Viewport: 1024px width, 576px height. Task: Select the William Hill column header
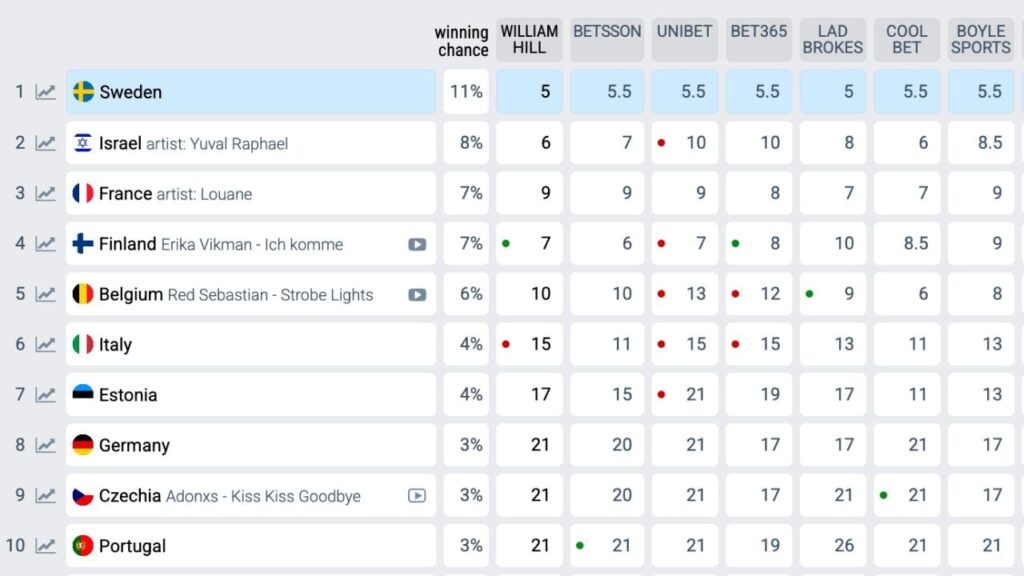click(x=529, y=40)
